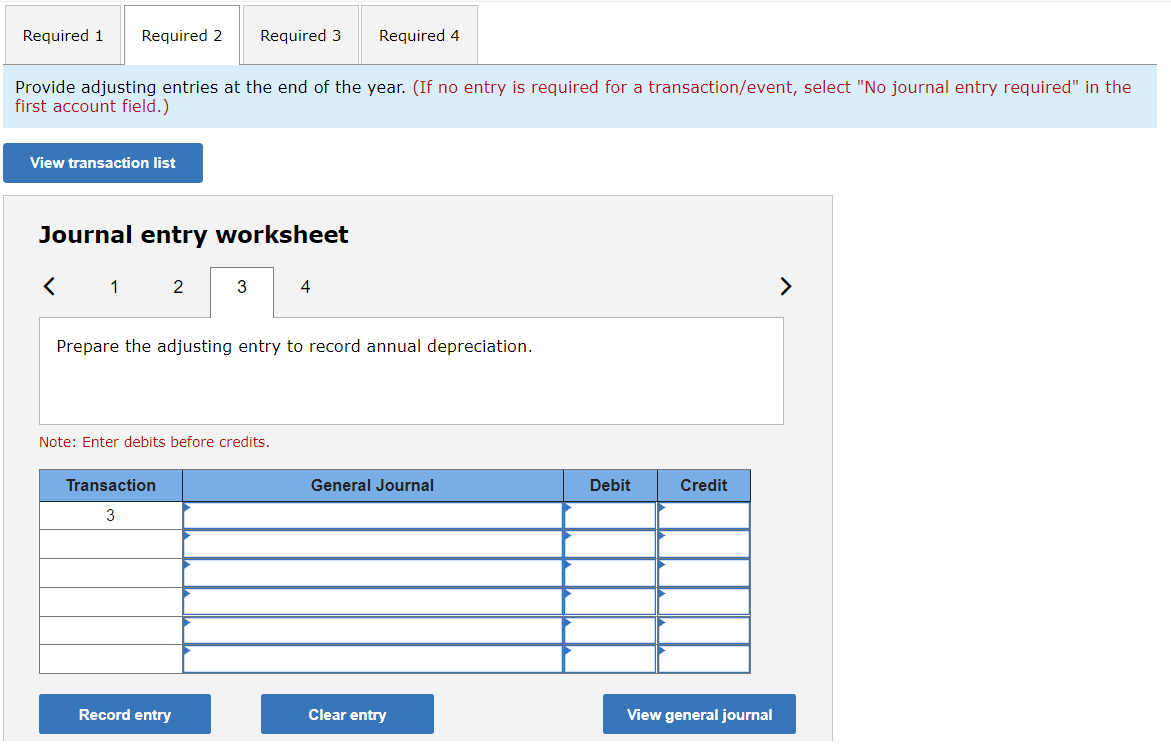The height and width of the screenshot is (752, 1171).
Task: Click the annual depreciation instruction text
Action: click(x=294, y=347)
